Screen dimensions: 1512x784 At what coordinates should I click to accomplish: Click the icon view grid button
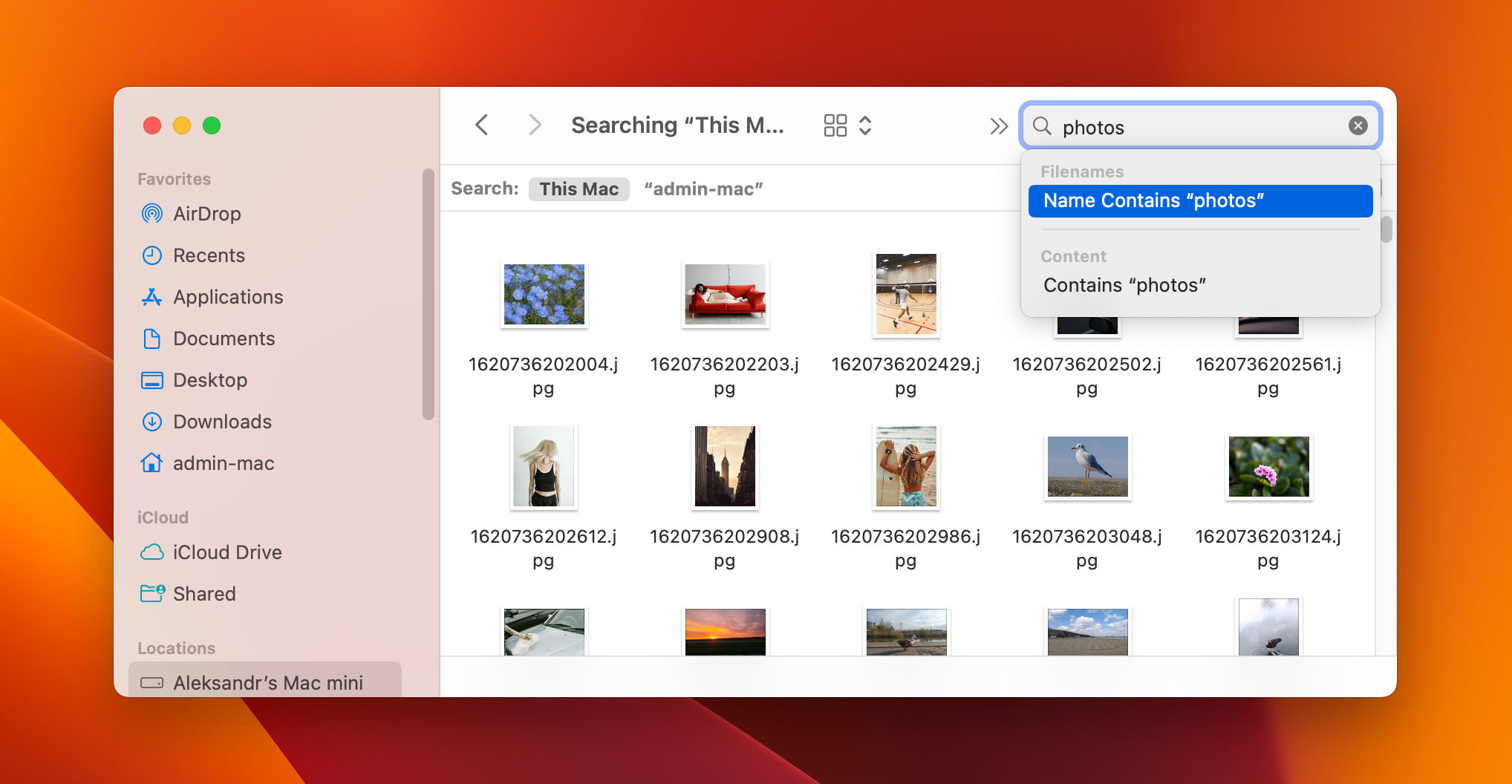click(835, 125)
